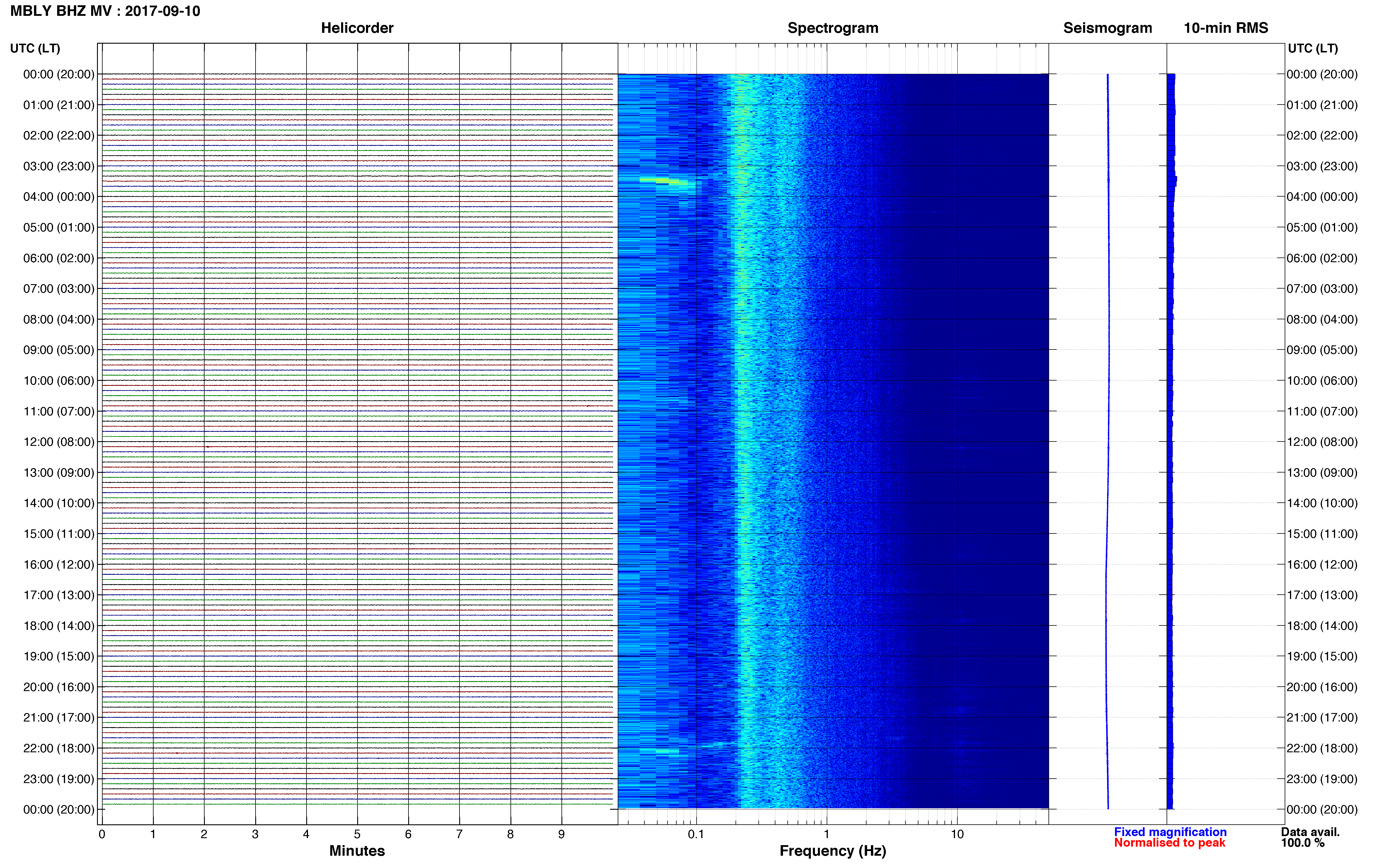Select the 'Spectrogram' panel heading

[x=833, y=28]
